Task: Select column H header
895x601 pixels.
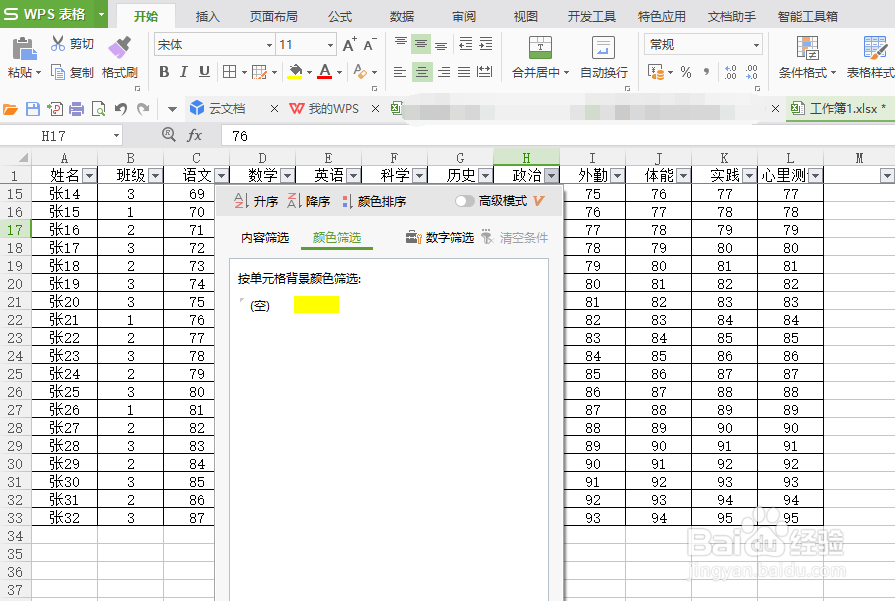Action: [x=526, y=158]
